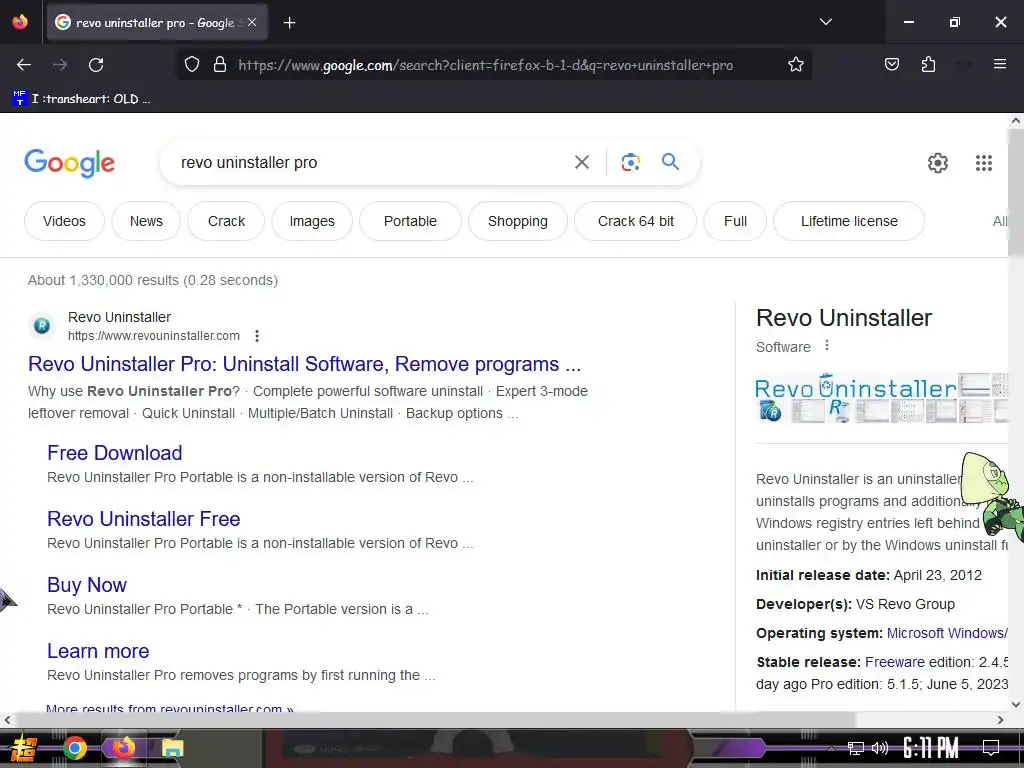Viewport: 1024px width, 768px height.
Task: Open the Learn more sitelink
Action: pos(98,650)
